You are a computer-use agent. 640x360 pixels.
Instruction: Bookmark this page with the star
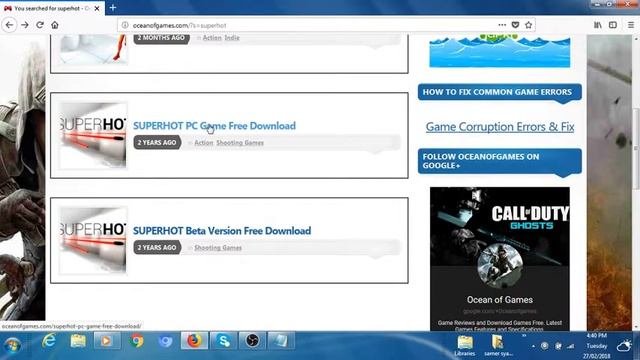pos(529,25)
